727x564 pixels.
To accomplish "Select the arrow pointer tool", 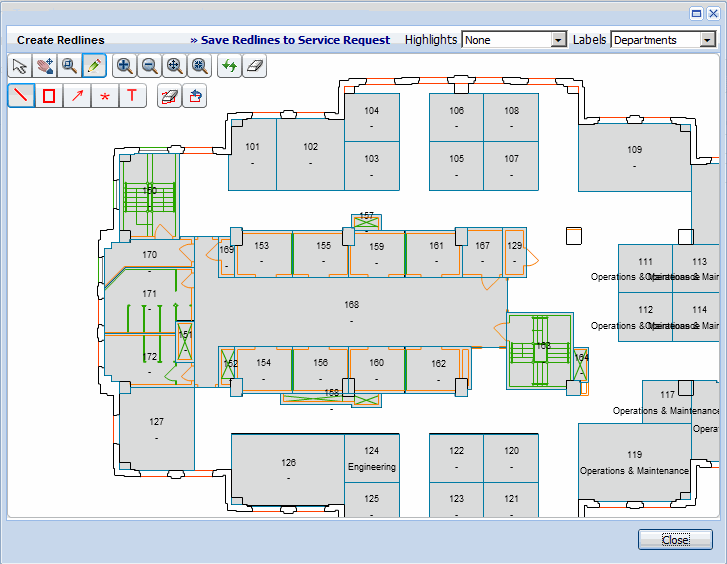I will (20, 66).
